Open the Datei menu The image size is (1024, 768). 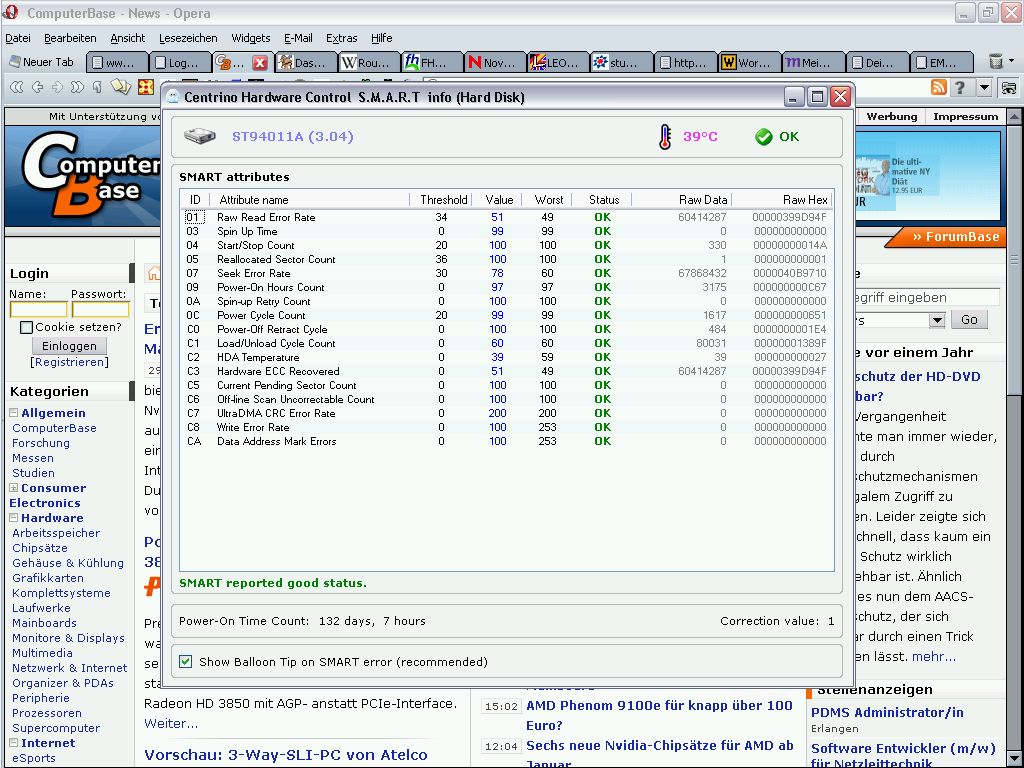coord(18,38)
